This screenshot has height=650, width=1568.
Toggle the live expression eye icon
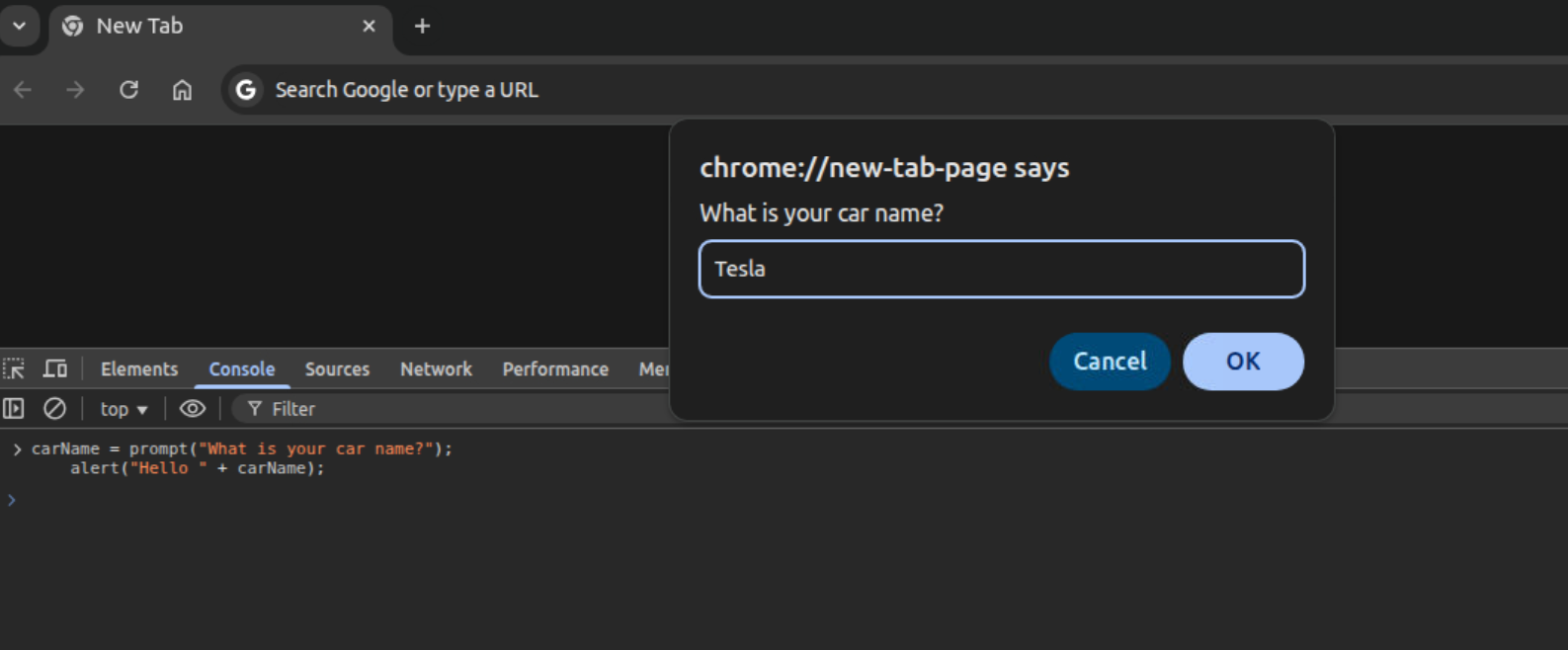coord(193,408)
